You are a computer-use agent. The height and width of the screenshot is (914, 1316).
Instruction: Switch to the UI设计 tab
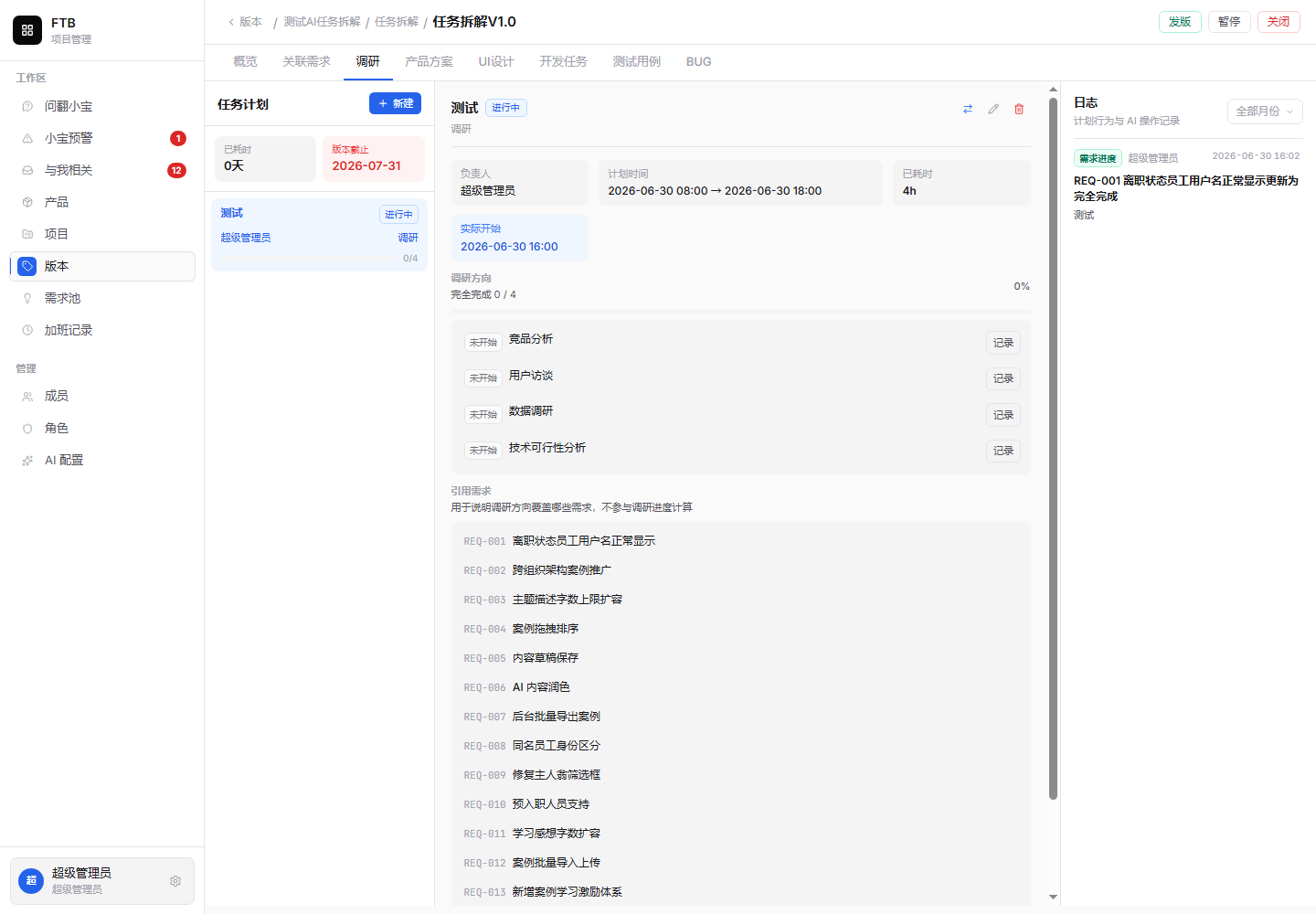(496, 61)
